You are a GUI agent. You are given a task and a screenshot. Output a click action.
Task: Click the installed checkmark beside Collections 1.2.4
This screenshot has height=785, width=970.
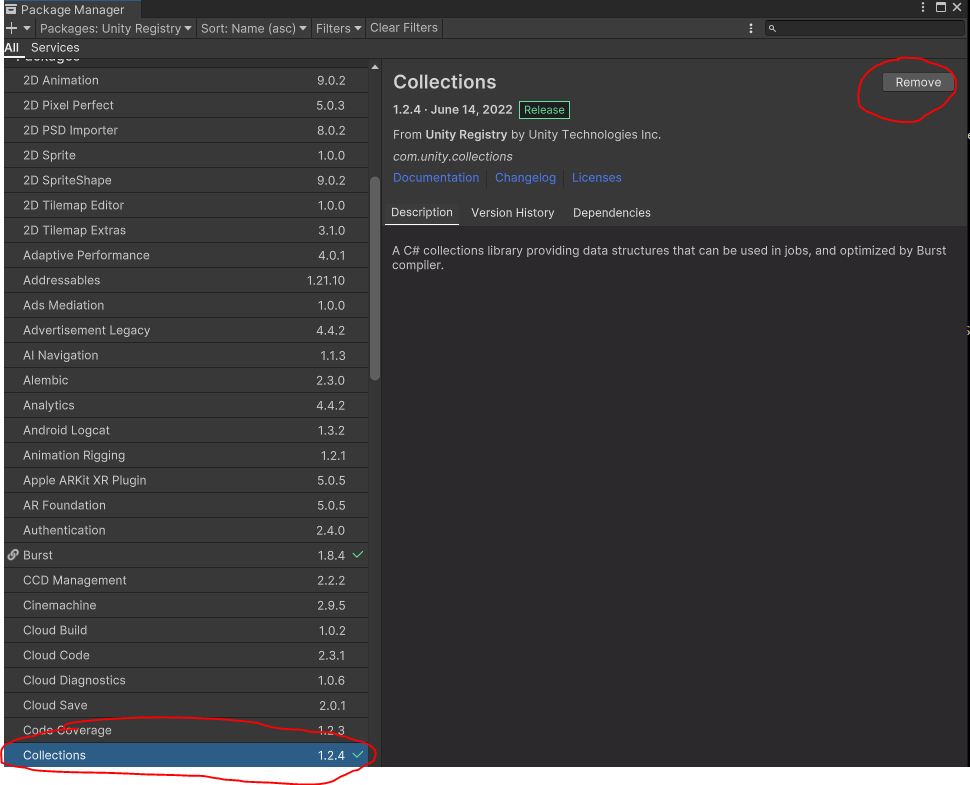pos(358,755)
